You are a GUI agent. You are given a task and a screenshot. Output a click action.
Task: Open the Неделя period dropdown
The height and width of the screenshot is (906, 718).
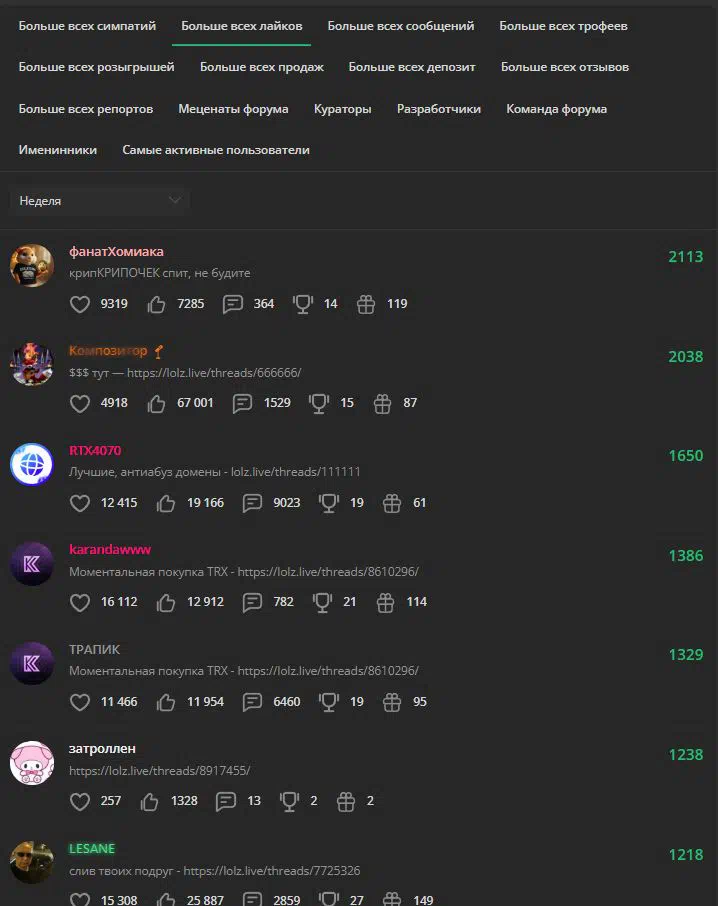coord(99,201)
